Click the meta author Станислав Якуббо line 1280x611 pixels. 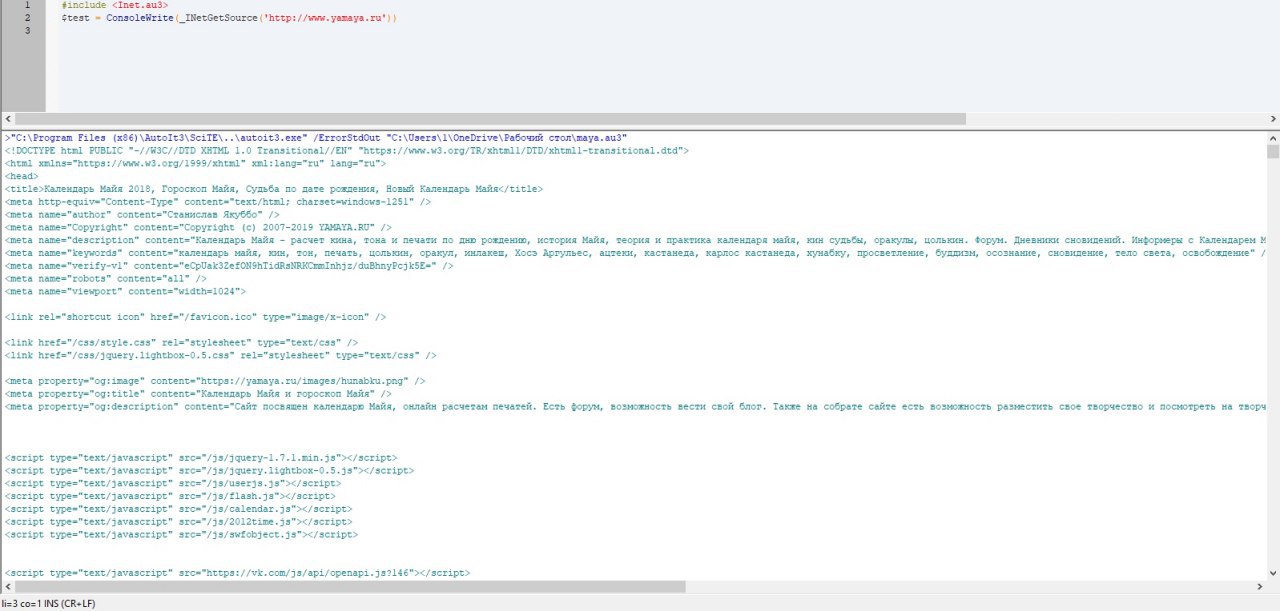[142, 214]
